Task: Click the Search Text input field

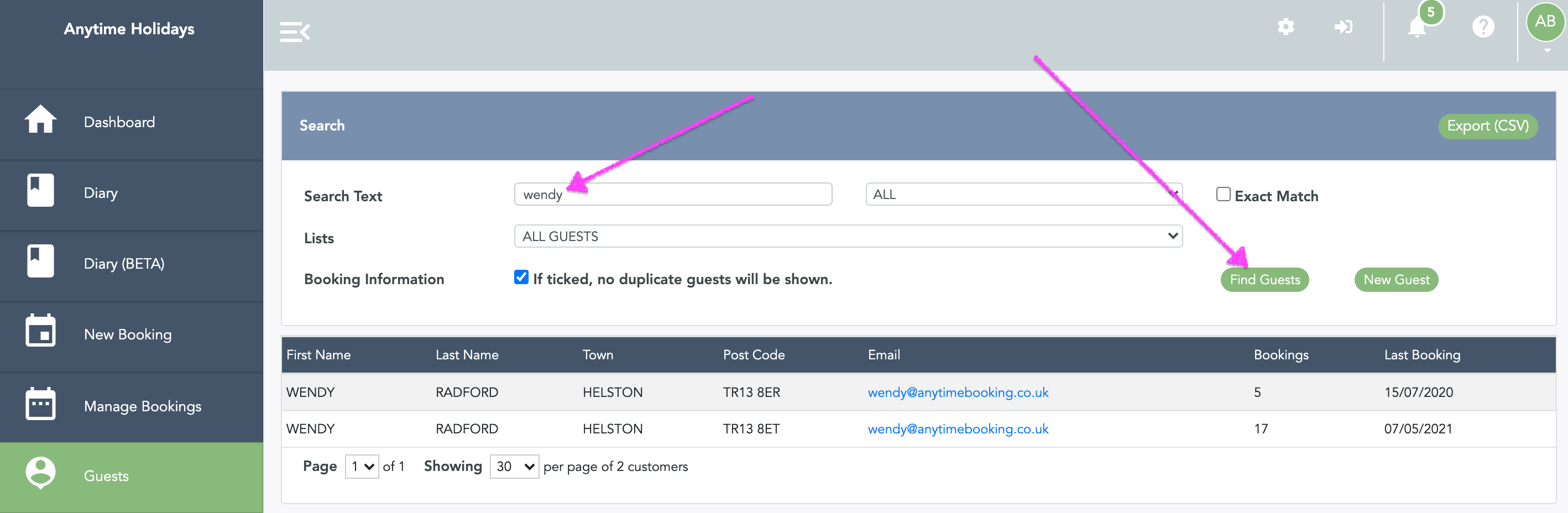Action: [x=673, y=194]
